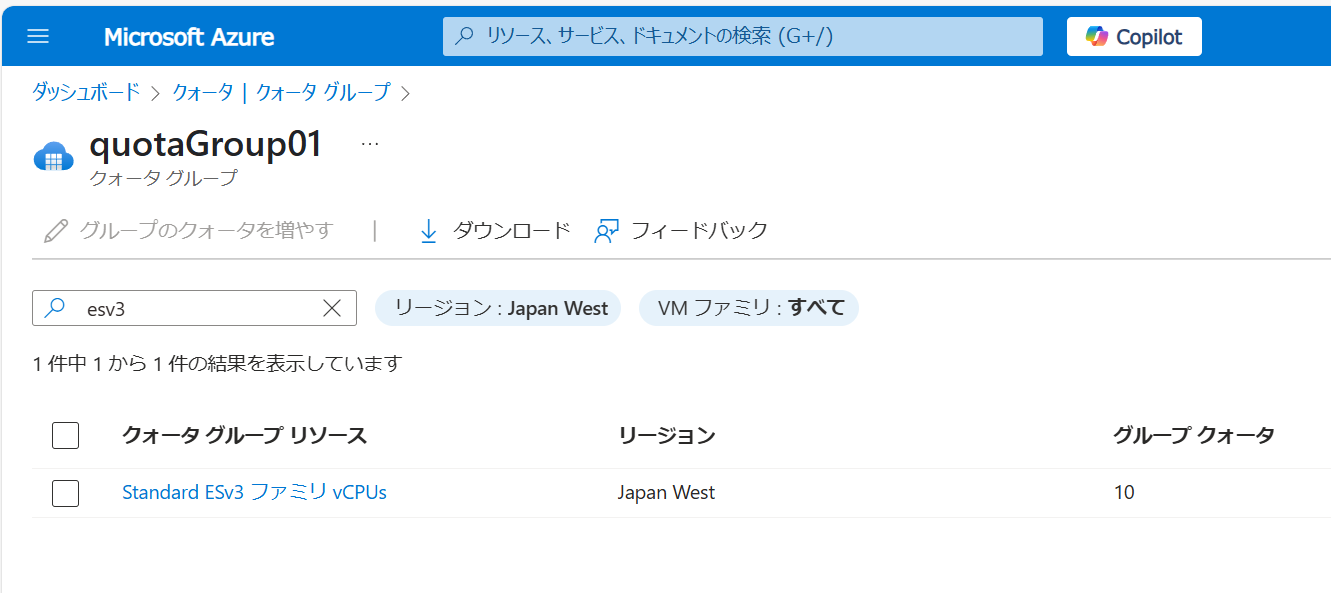Click the search magnifier icon in top bar
Screen dimensions: 1331x593
pos(464,37)
